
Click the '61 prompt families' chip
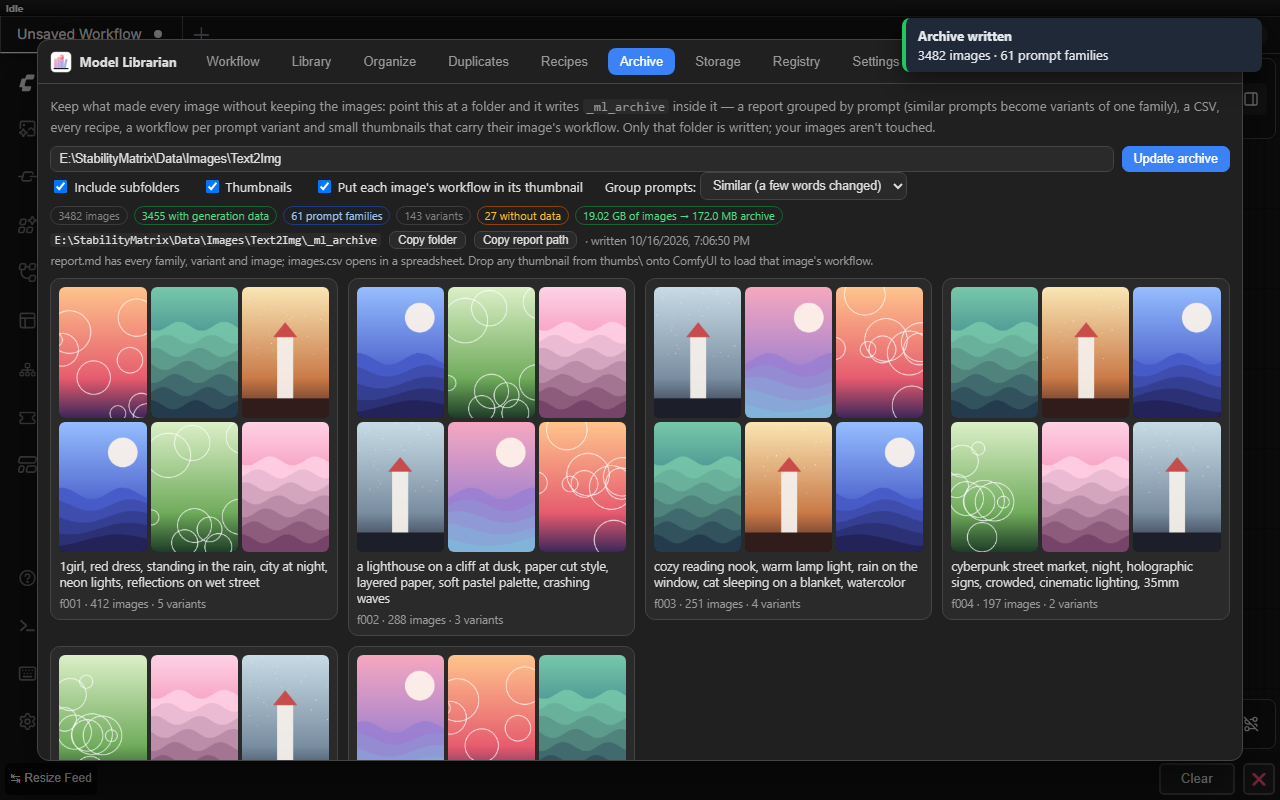pyautogui.click(x=337, y=216)
